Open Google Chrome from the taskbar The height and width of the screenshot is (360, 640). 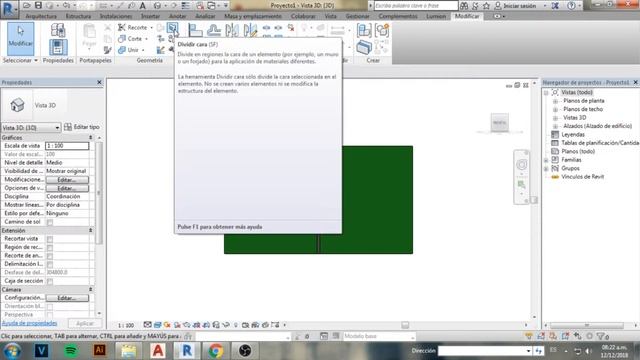coord(216,351)
